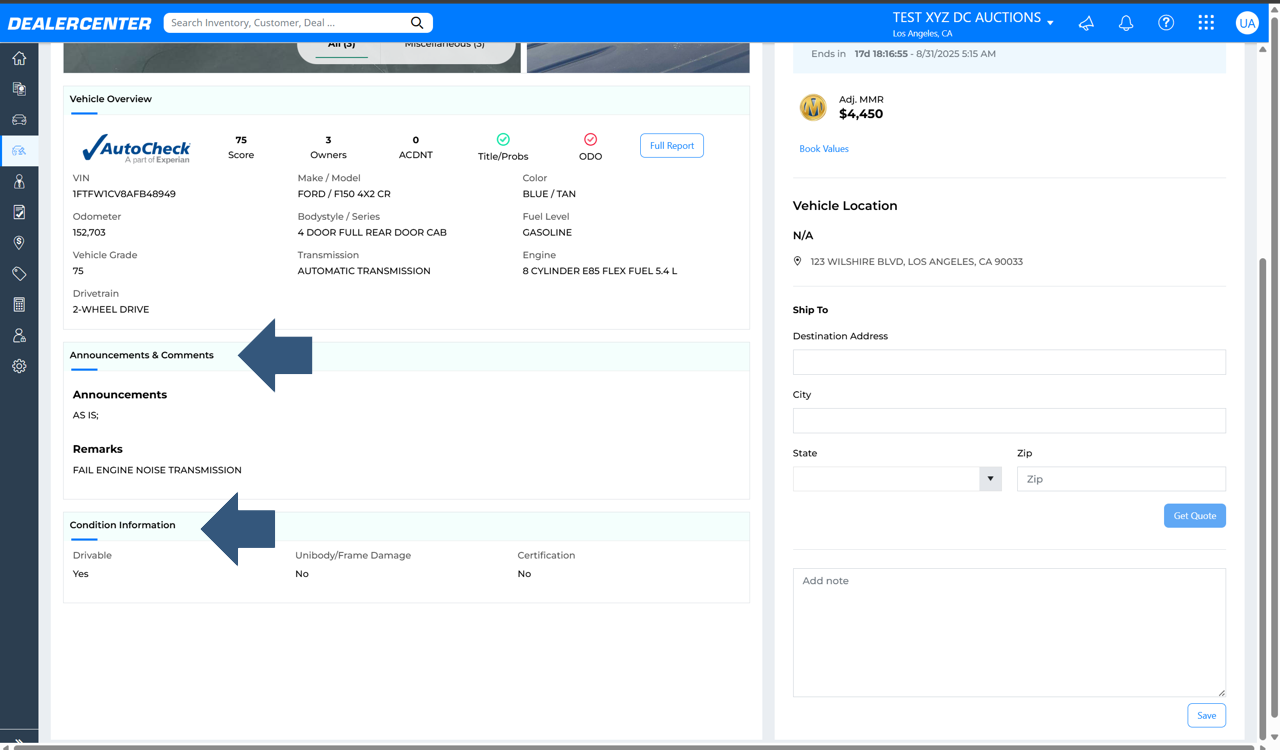Open the customer person icon in the sidebar
This screenshot has height=750, width=1280.
(19, 182)
